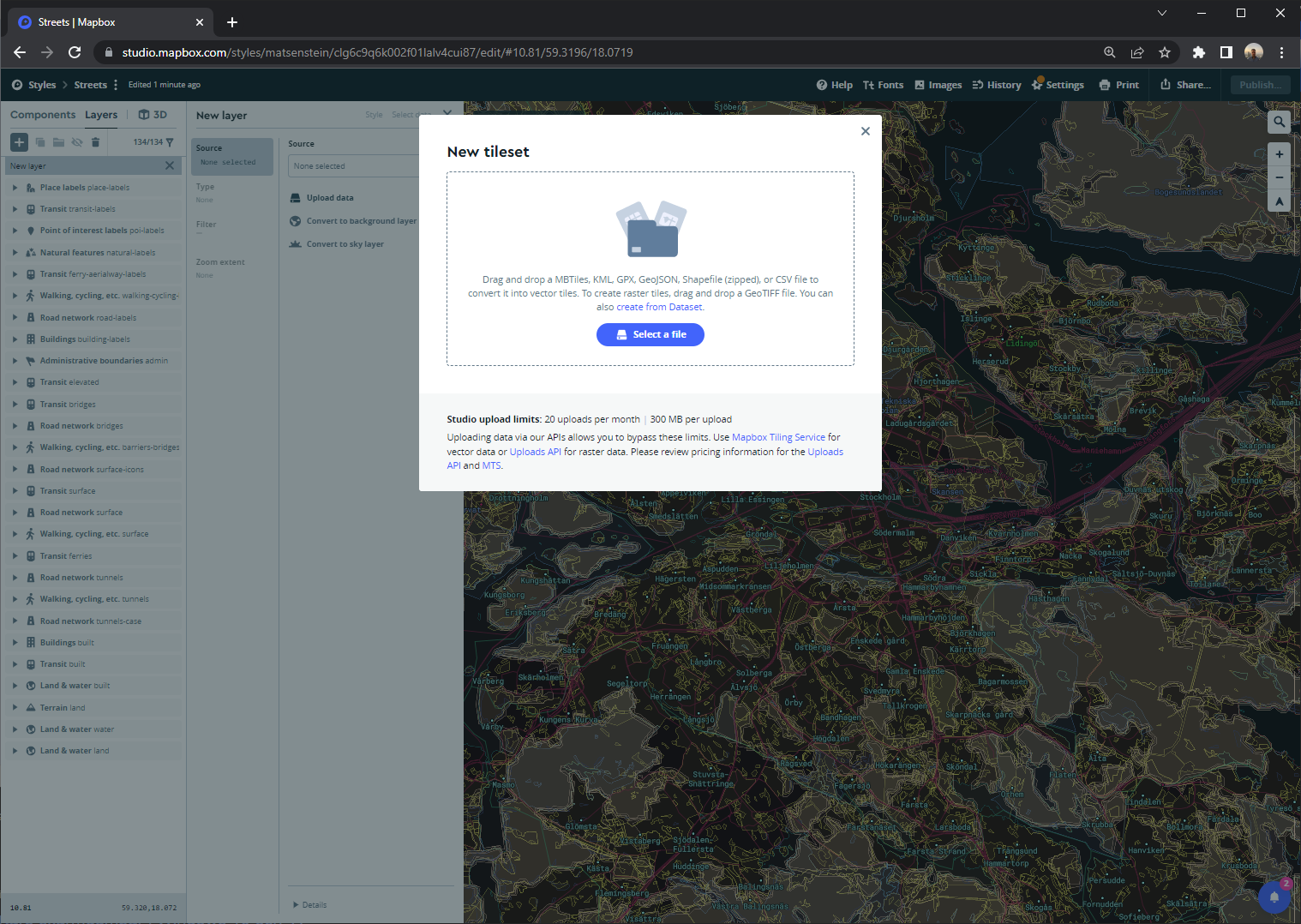Open the style Settings
The height and width of the screenshot is (924, 1301).
point(1058,85)
